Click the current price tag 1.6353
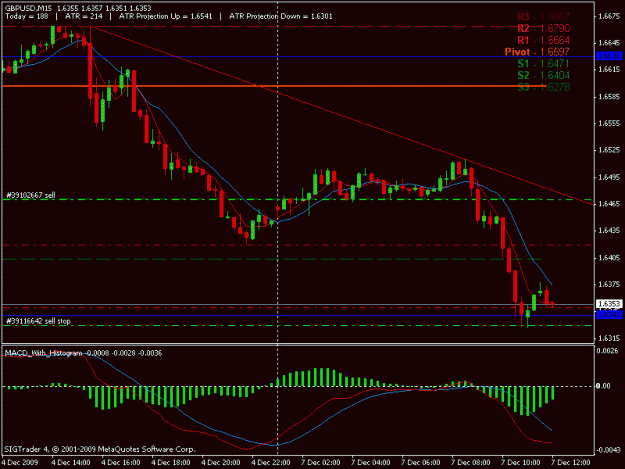Screen dimensions: 625x469 [609, 304]
